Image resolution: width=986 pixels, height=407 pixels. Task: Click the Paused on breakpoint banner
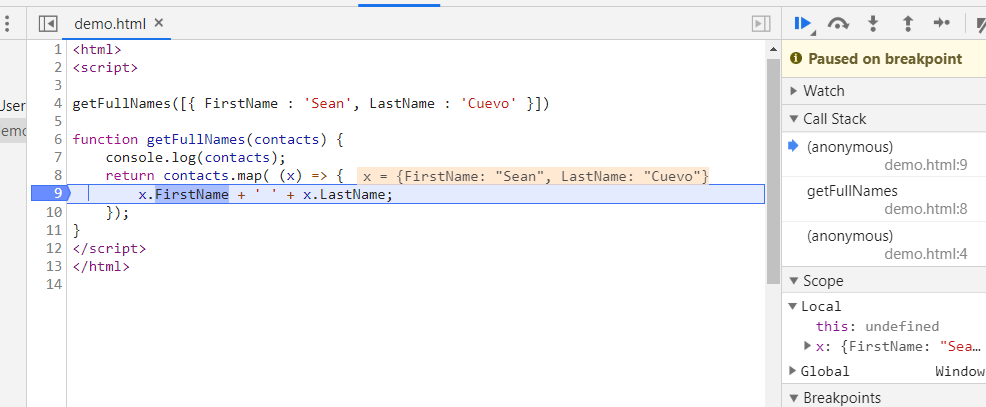coord(884,59)
